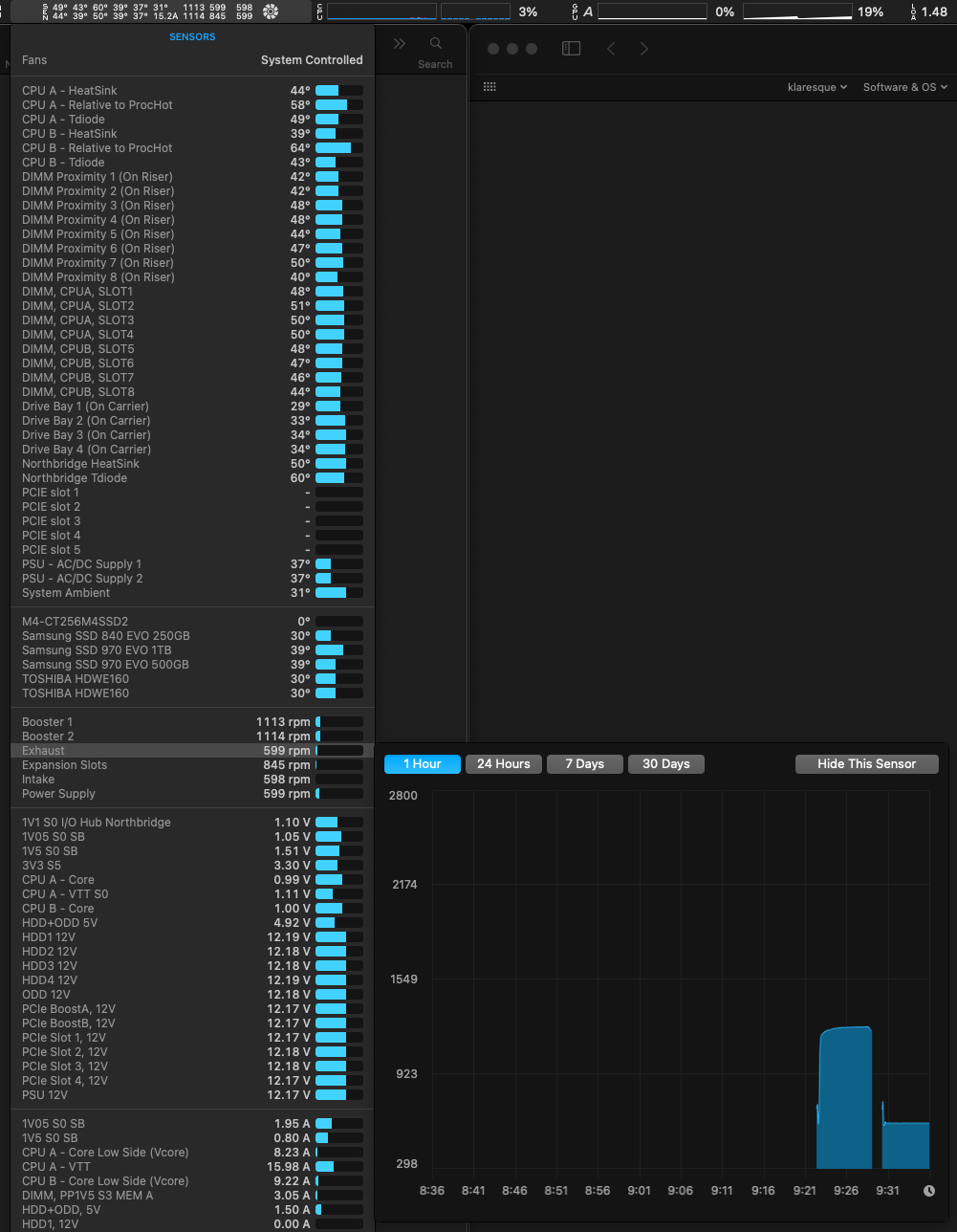Select DIMM Proximity 7 (On Riser)
The image size is (957, 1232).
pos(192,263)
